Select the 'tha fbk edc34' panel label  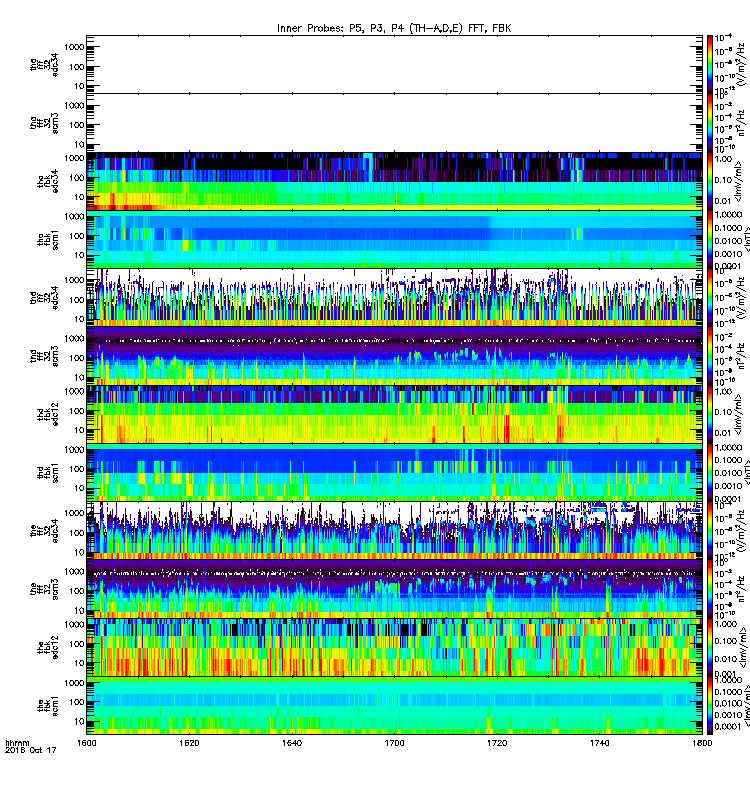pos(48,181)
